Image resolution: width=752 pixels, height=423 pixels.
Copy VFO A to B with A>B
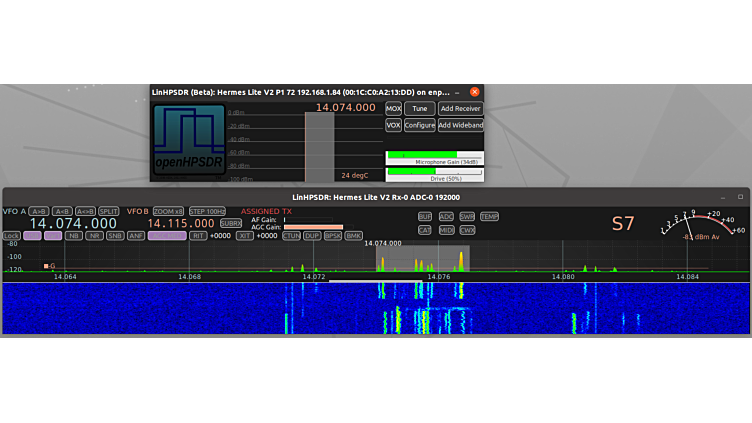[x=38, y=211]
